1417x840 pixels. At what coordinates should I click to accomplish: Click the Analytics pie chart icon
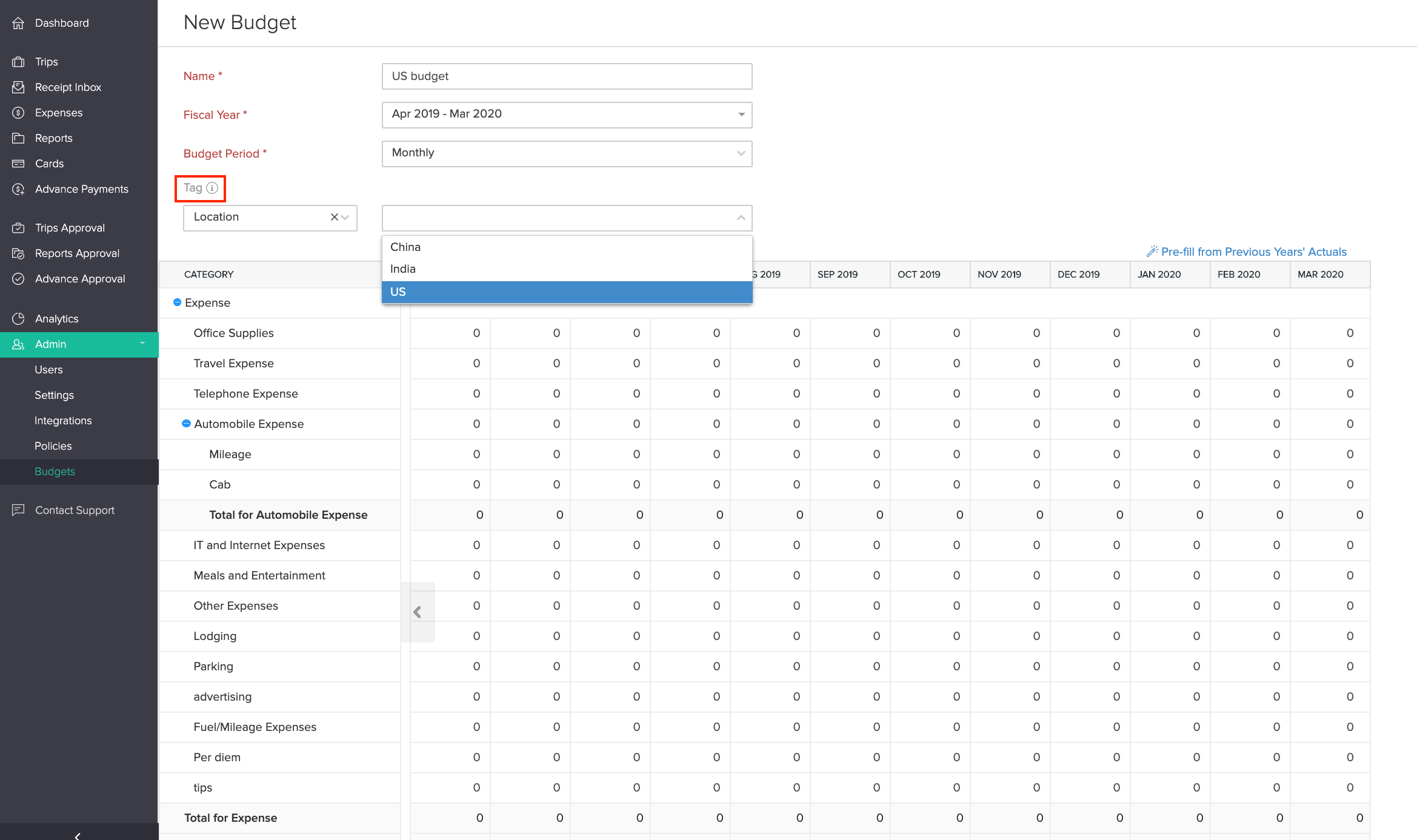click(x=18, y=319)
